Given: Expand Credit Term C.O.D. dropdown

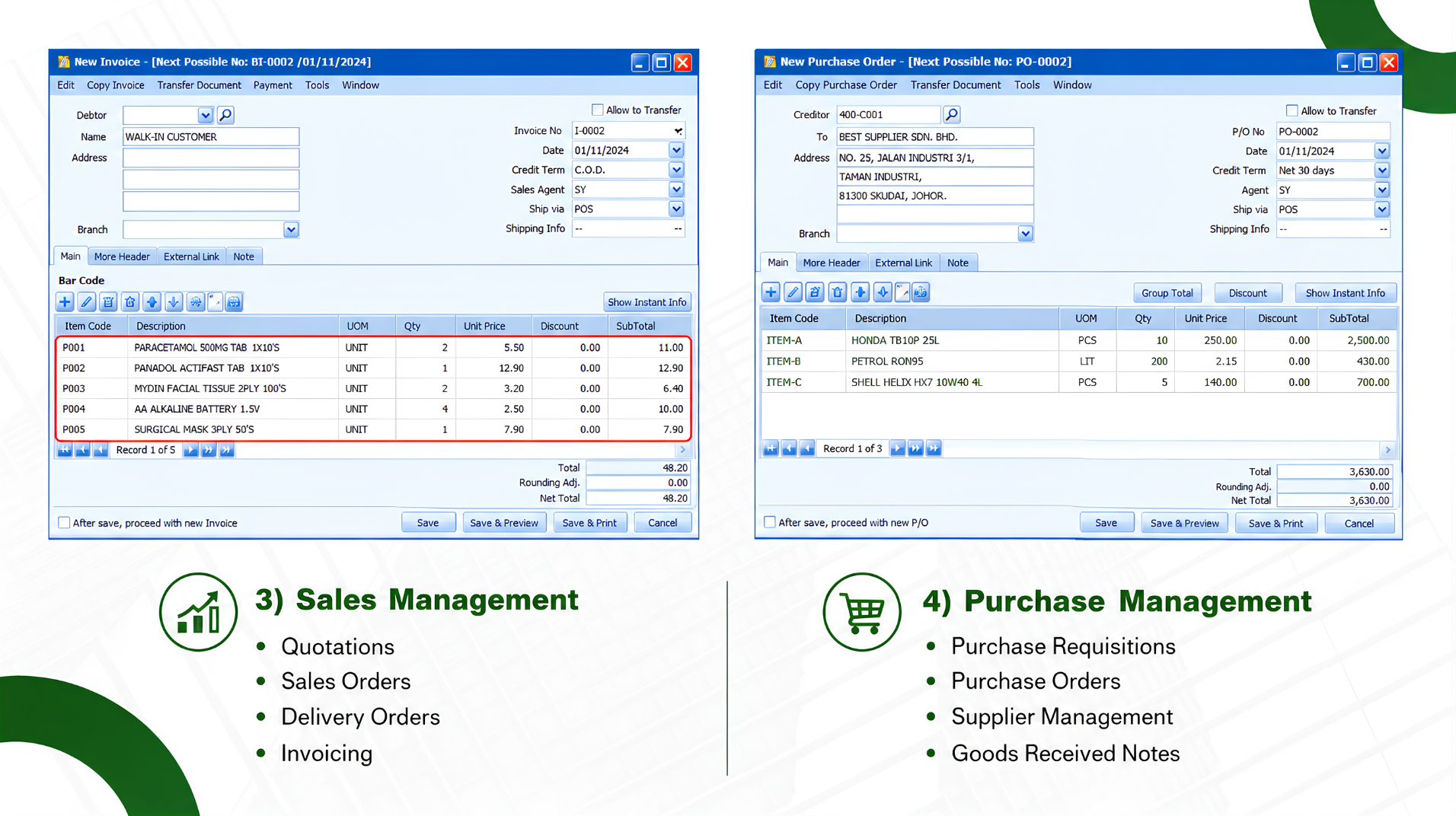Looking at the screenshot, I should coord(676,170).
